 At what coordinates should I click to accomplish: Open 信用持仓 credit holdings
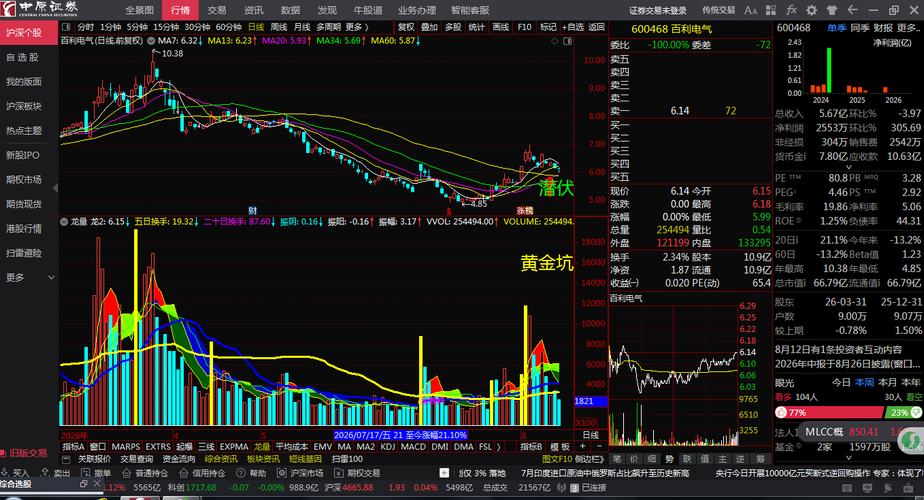point(202,473)
